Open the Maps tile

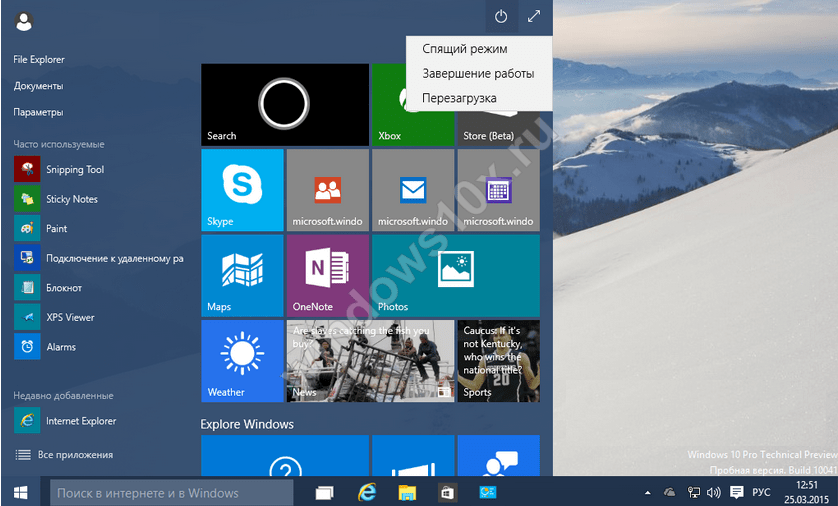coord(242,275)
